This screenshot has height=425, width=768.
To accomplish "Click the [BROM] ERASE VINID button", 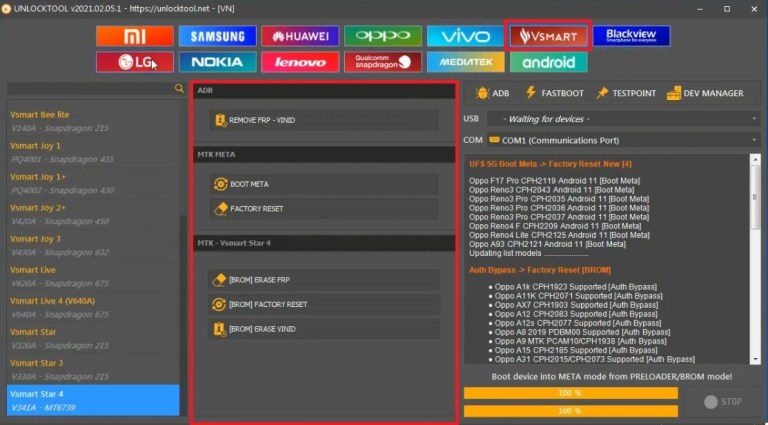I will pos(324,329).
